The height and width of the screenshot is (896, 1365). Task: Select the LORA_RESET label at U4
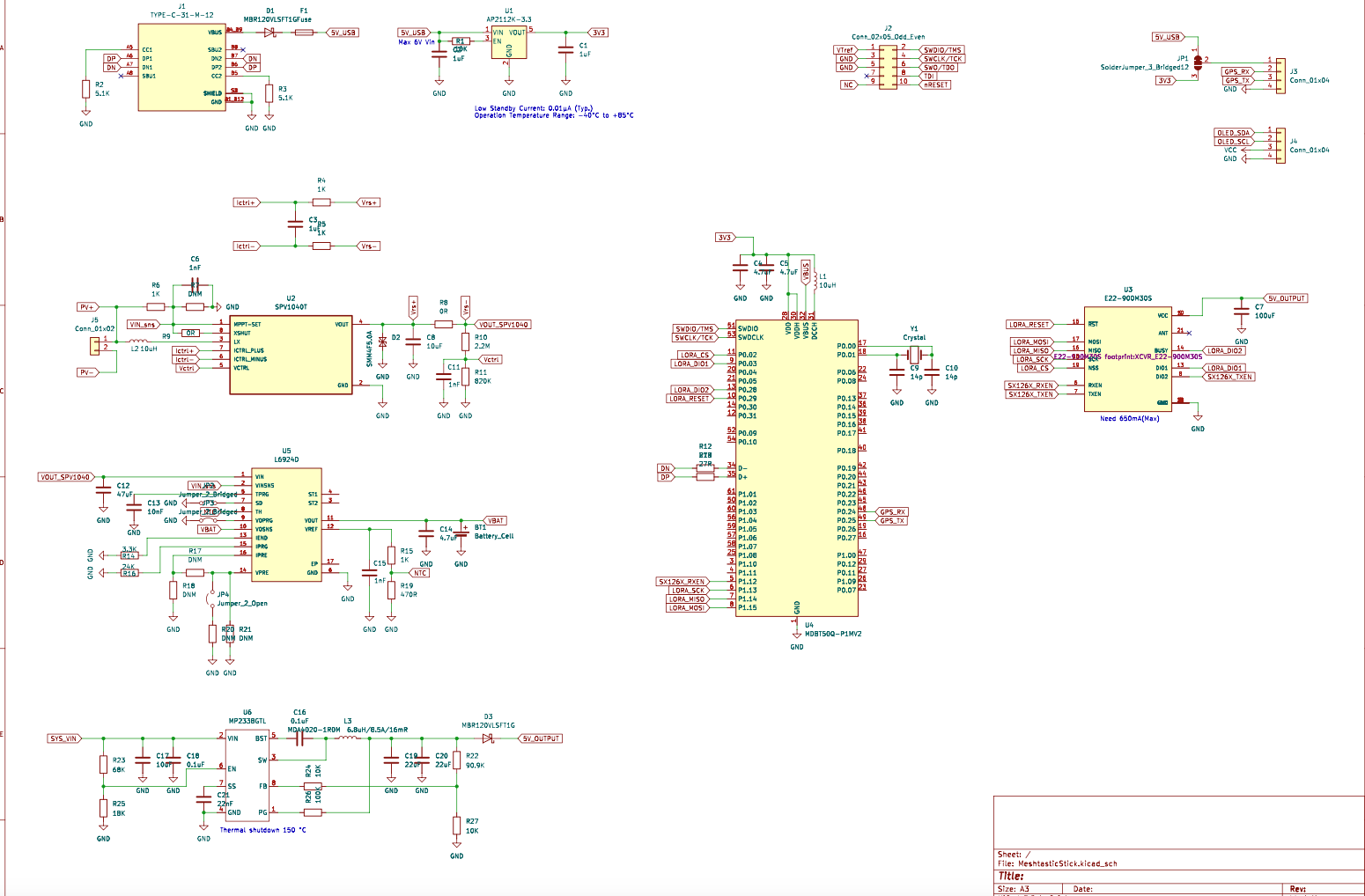pos(689,399)
